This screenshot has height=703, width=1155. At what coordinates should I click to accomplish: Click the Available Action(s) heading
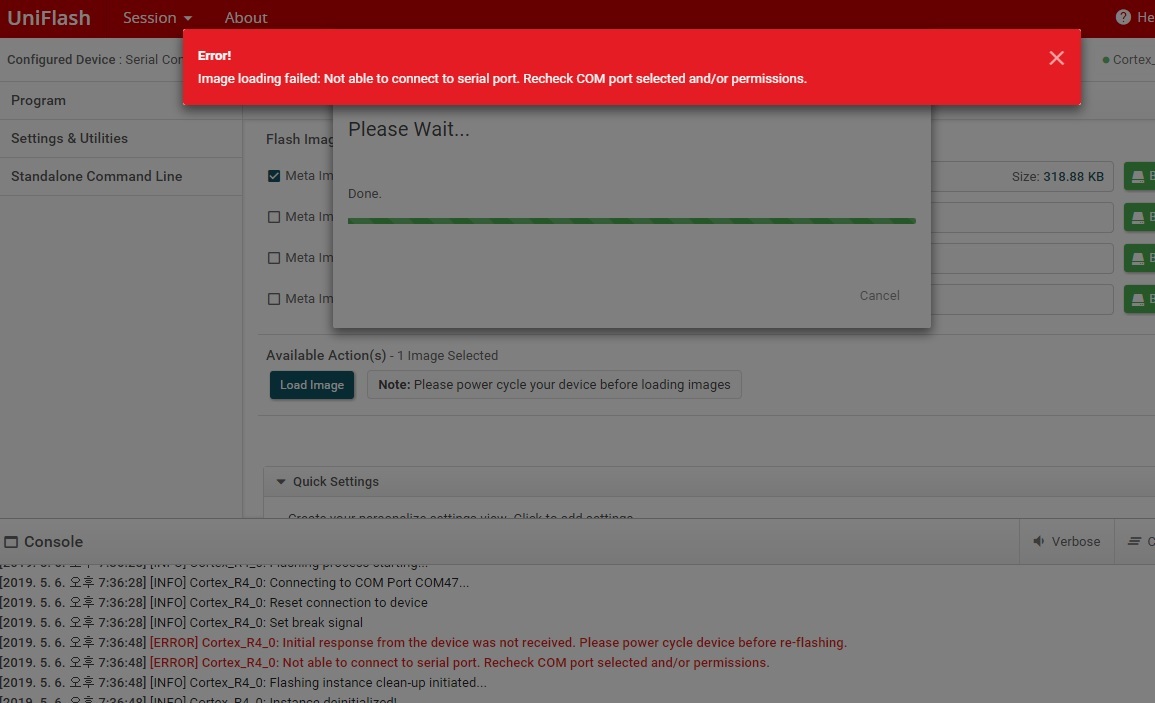326,355
